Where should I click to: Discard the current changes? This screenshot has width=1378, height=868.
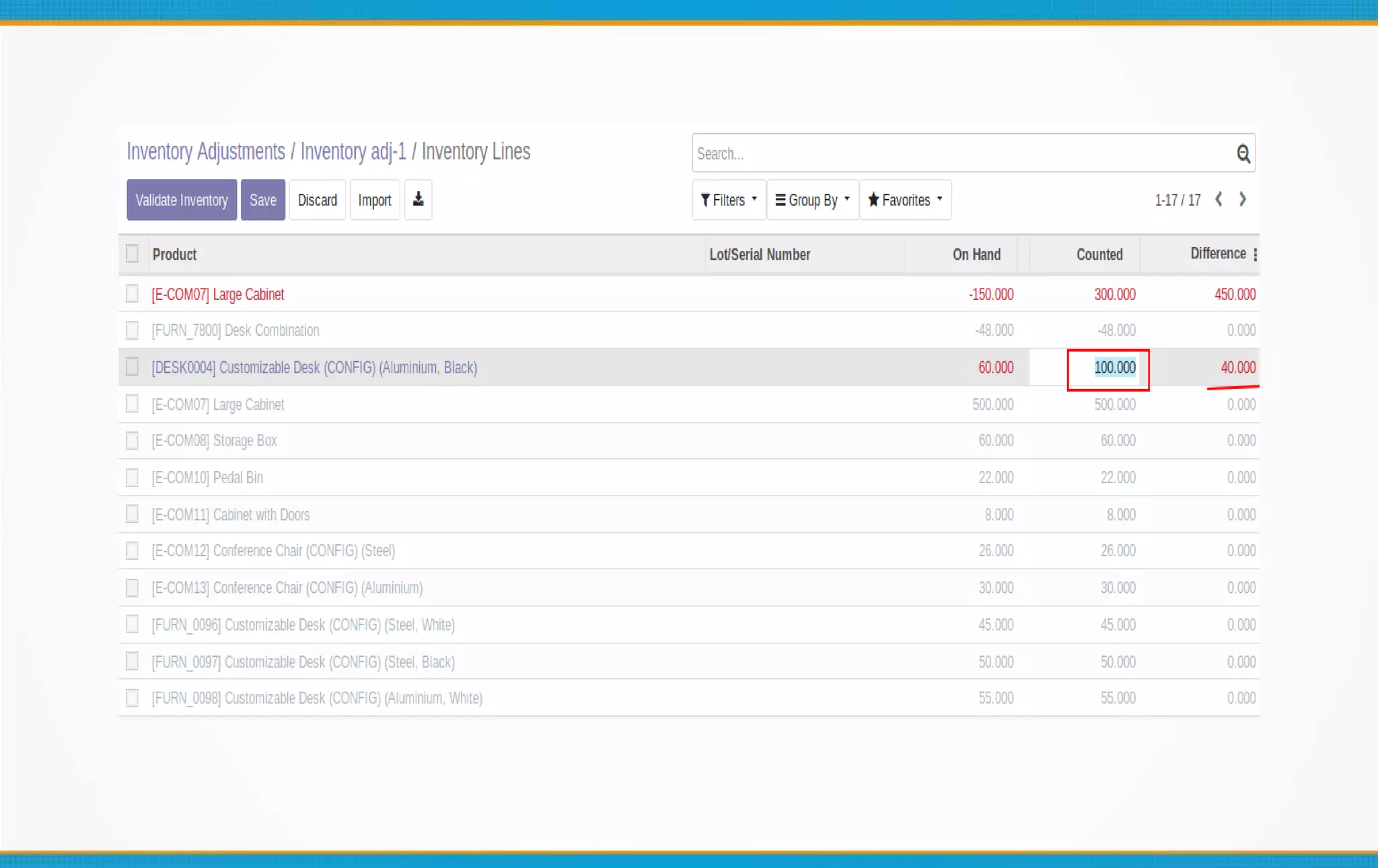pos(317,200)
